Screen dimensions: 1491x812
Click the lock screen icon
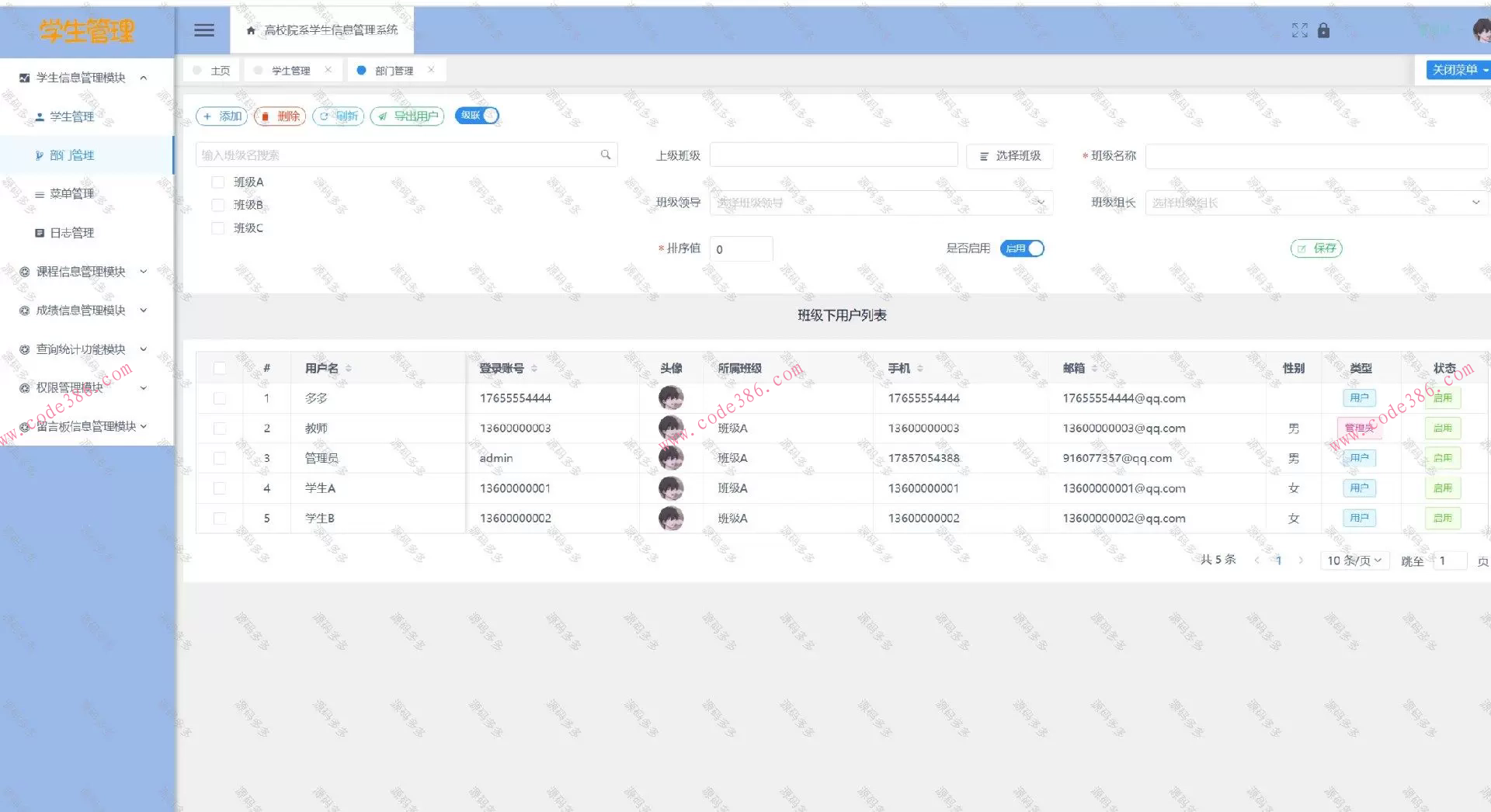pyautogui.click(x=1323, y=30)
